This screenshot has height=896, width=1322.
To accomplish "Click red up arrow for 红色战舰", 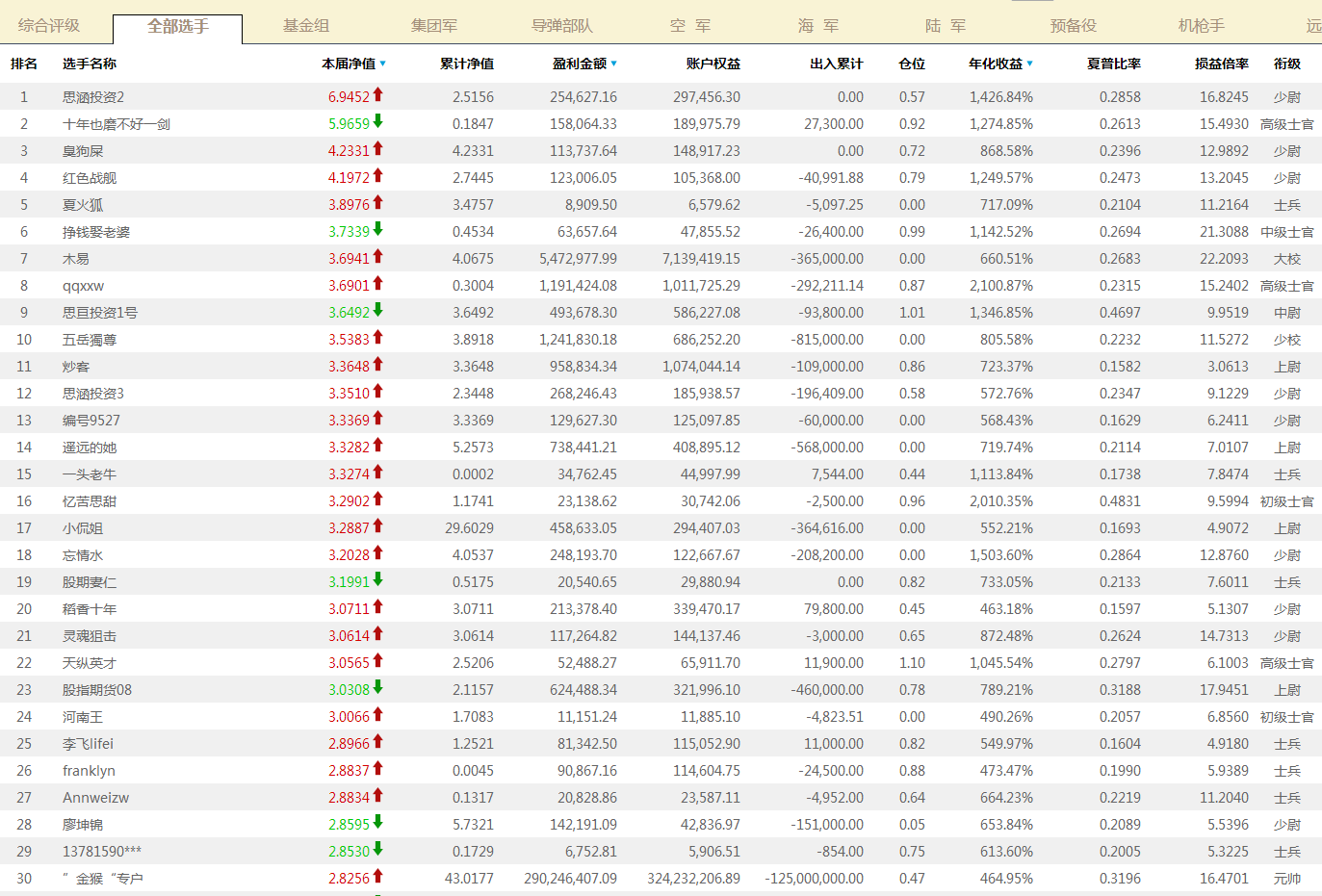I will click(378, 175).
